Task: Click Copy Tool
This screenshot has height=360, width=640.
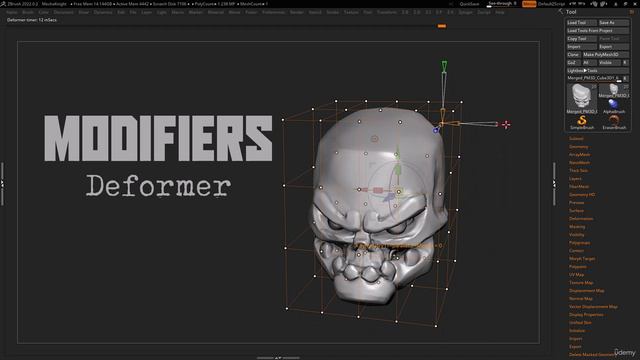Action: coord(582,39)
